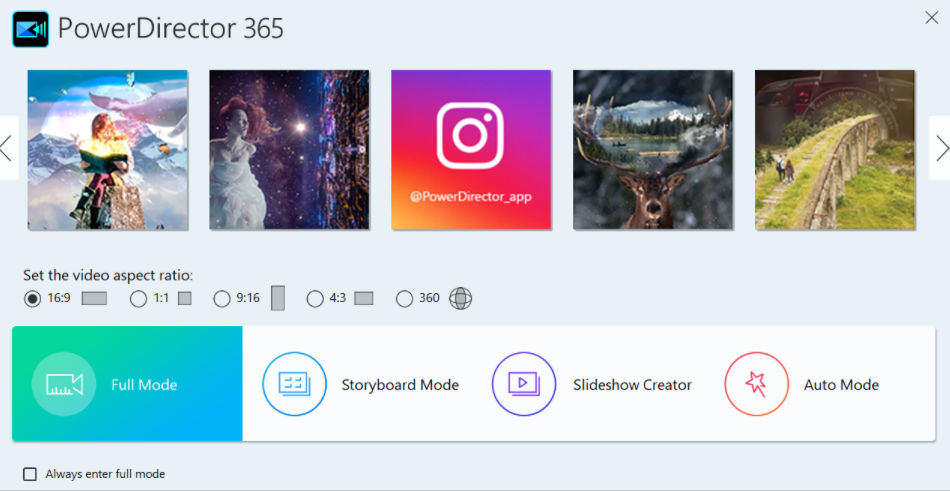This screenshot has height=491, width=950.
Task: Click the 16:9 wide rectangle icon
Action: [x=95, y=298]
